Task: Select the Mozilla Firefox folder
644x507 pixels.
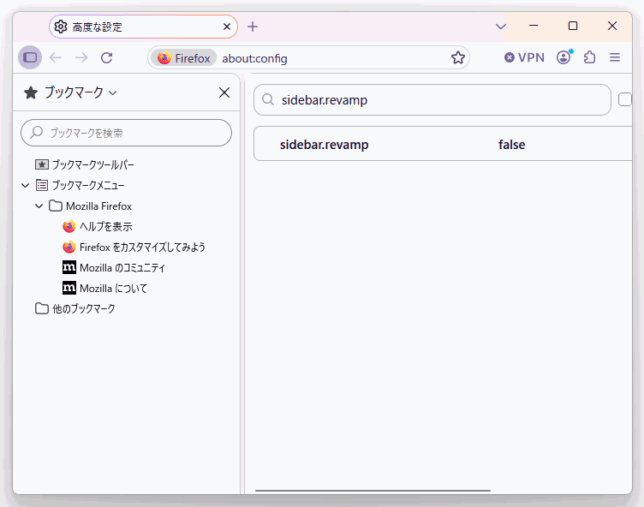Action: (91, 206)
